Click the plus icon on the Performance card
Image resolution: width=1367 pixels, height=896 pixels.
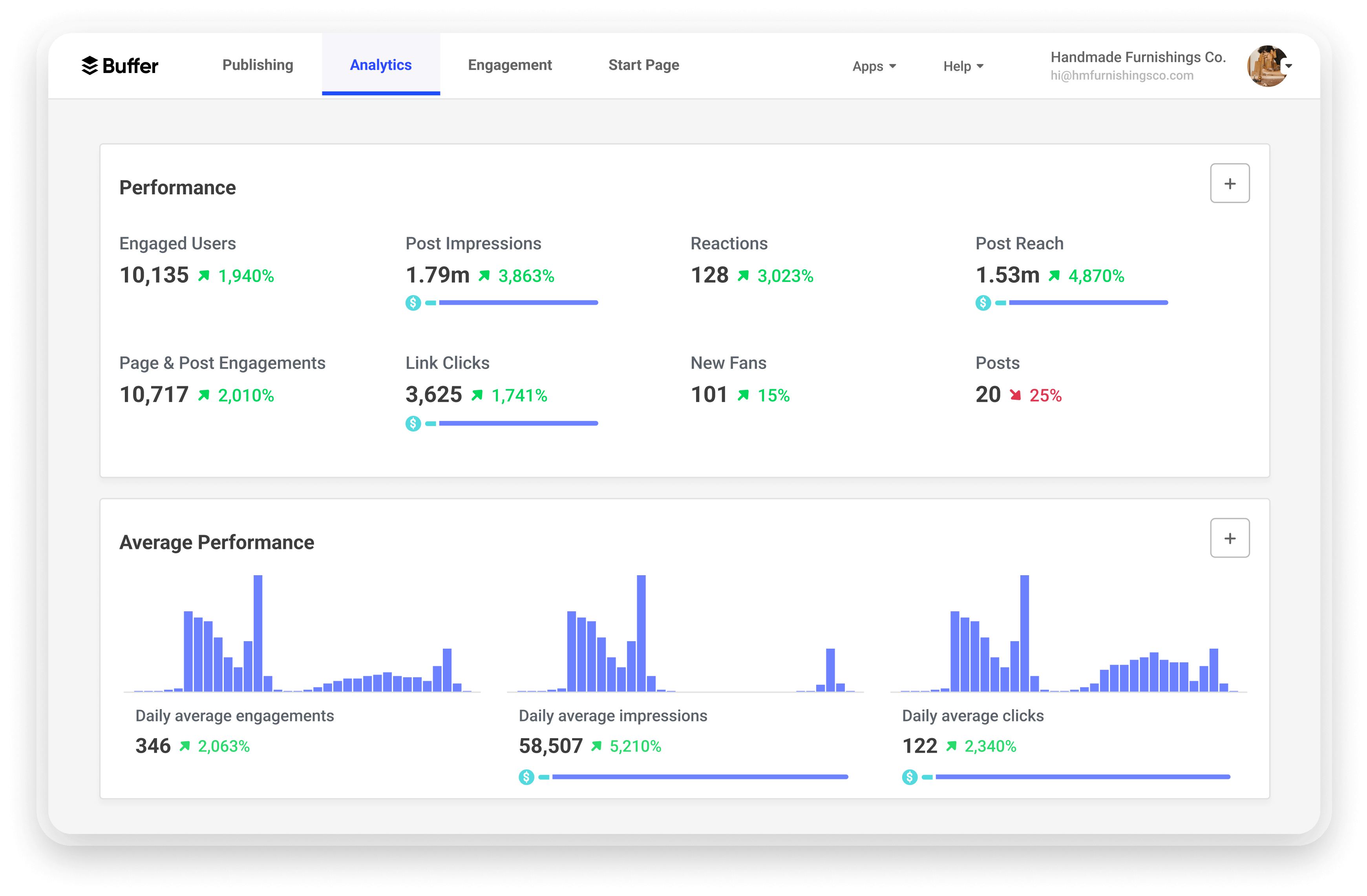point(1230,183)
